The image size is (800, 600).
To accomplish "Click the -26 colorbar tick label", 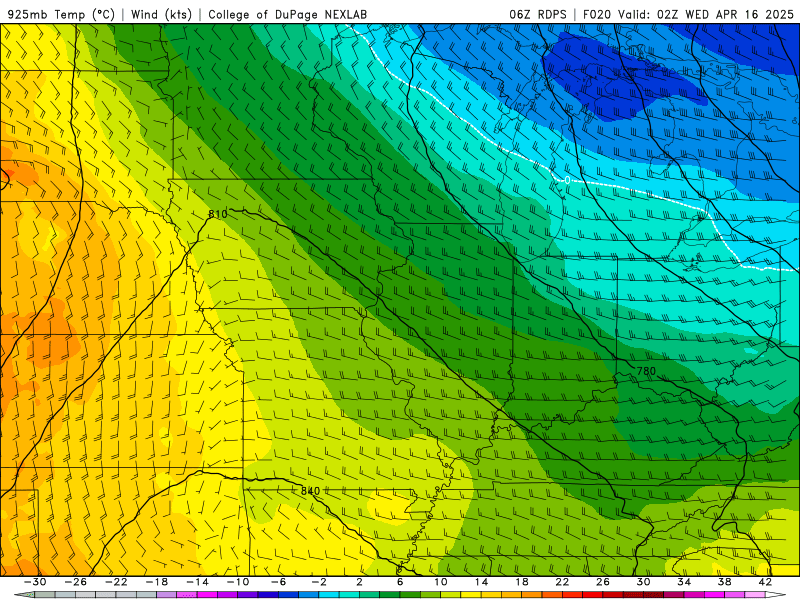I will pos(76,582).
